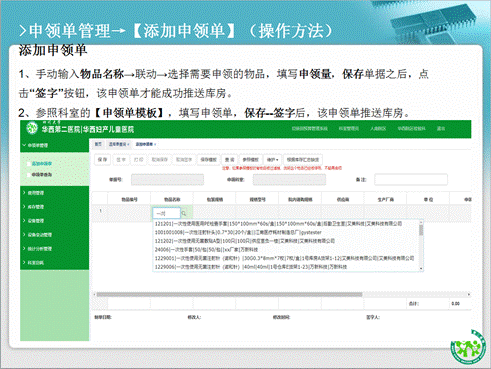Screen dimensions: 491x369
Task: Select suggestion starting with 1001001008
Action: (286, 232)
